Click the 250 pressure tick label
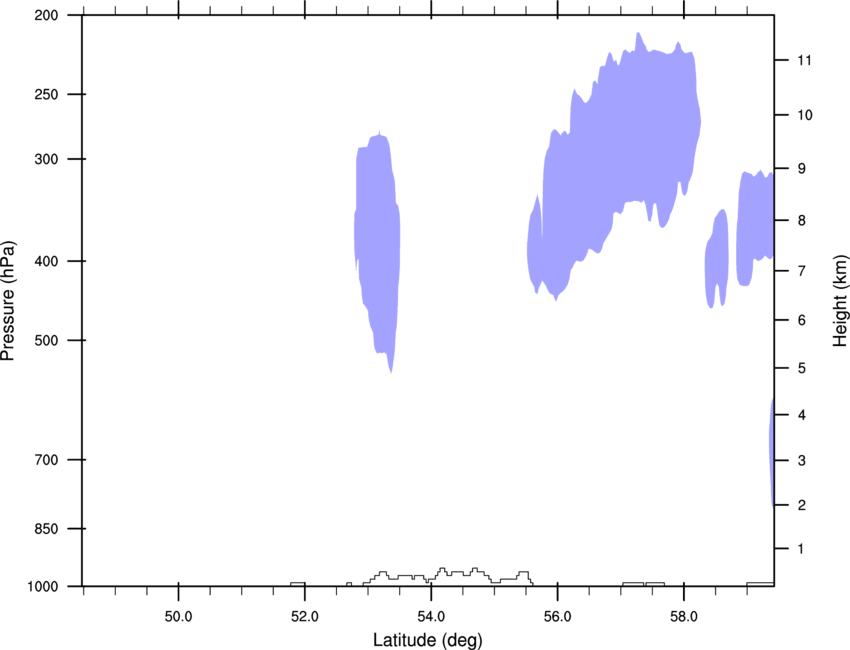 pos(47,94)
